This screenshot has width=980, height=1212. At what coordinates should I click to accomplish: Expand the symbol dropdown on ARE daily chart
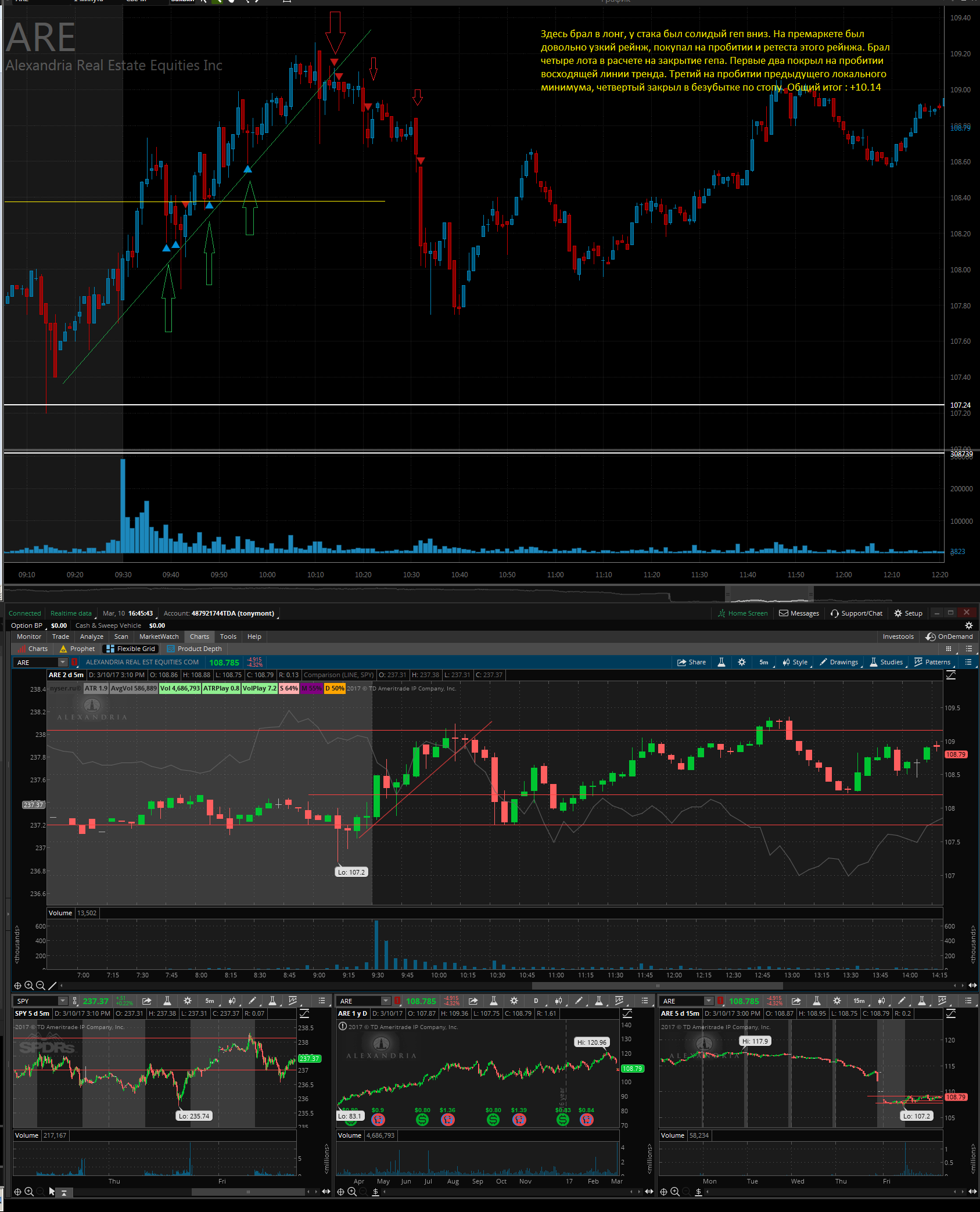point(386,1001)
